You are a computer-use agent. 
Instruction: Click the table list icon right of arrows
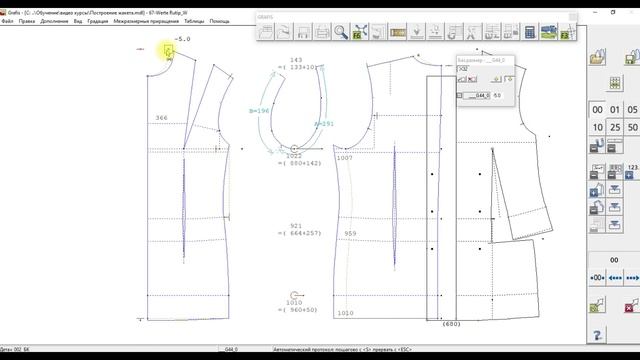click(454, 31)
